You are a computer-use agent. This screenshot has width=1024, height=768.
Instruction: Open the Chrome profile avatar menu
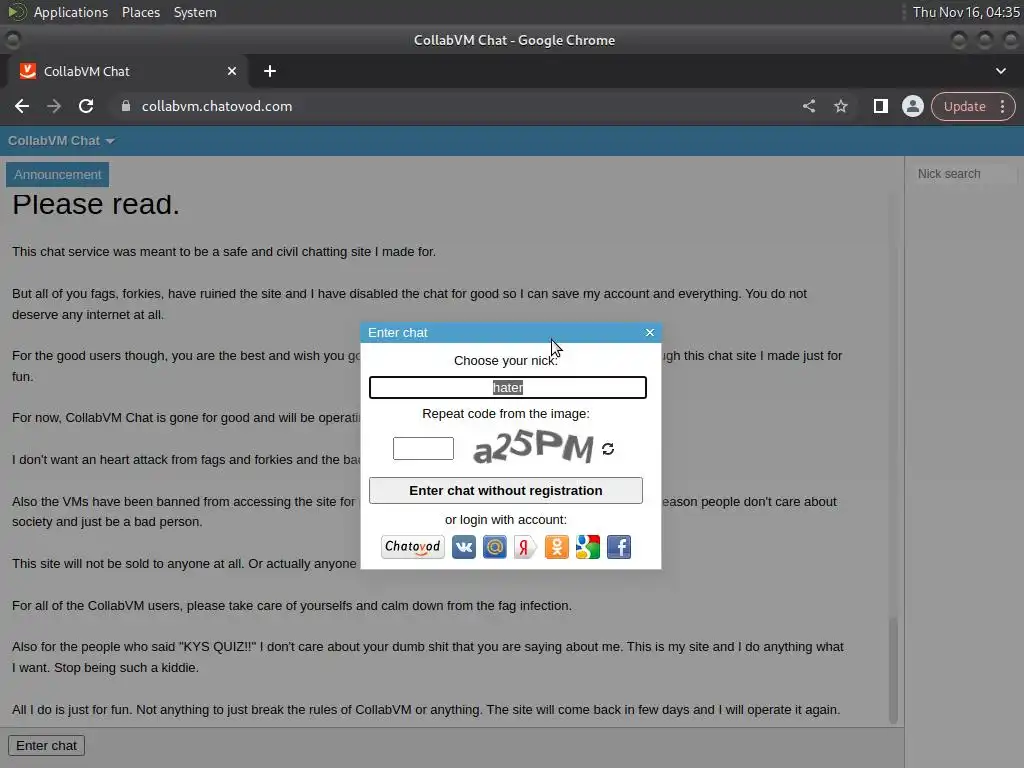[913, 106]
